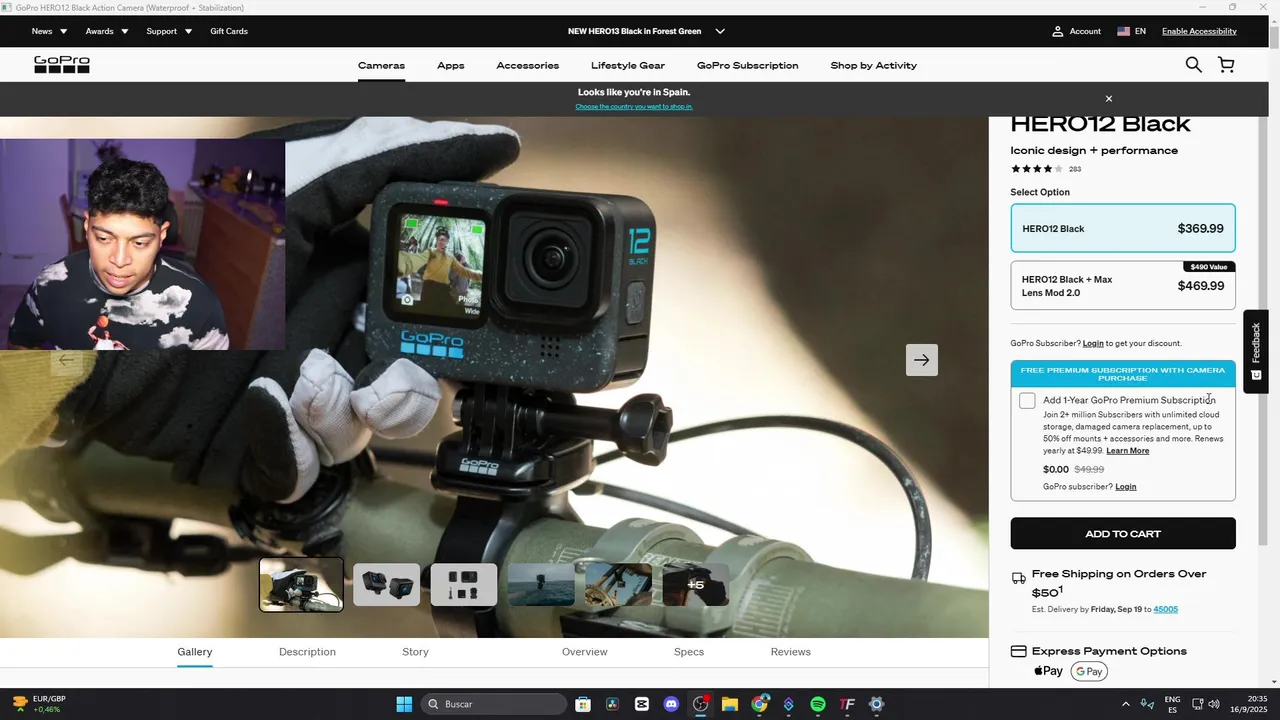
Task: Click Login link for subscriber discount
Action: coord(1093,344)
